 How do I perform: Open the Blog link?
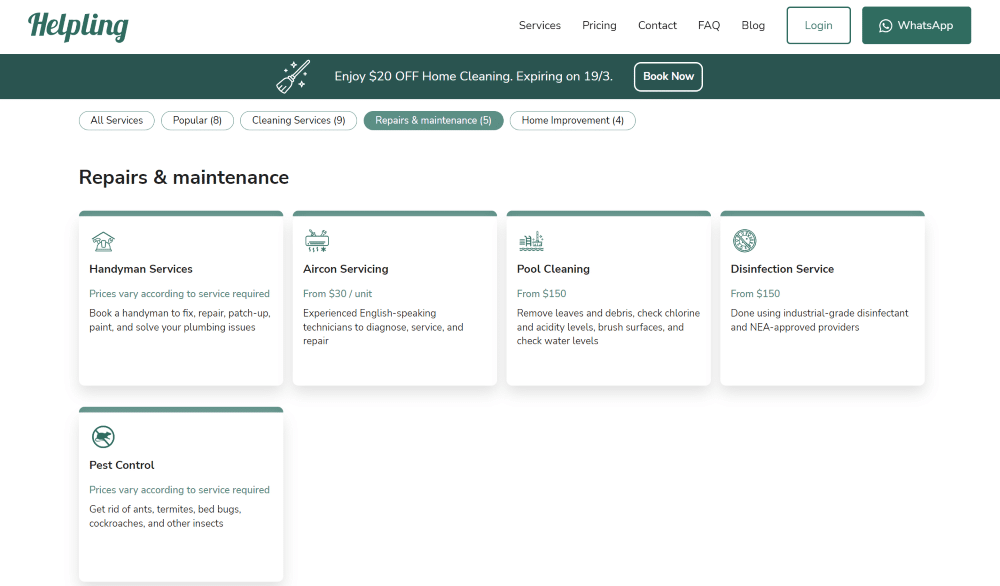[753, 26]
